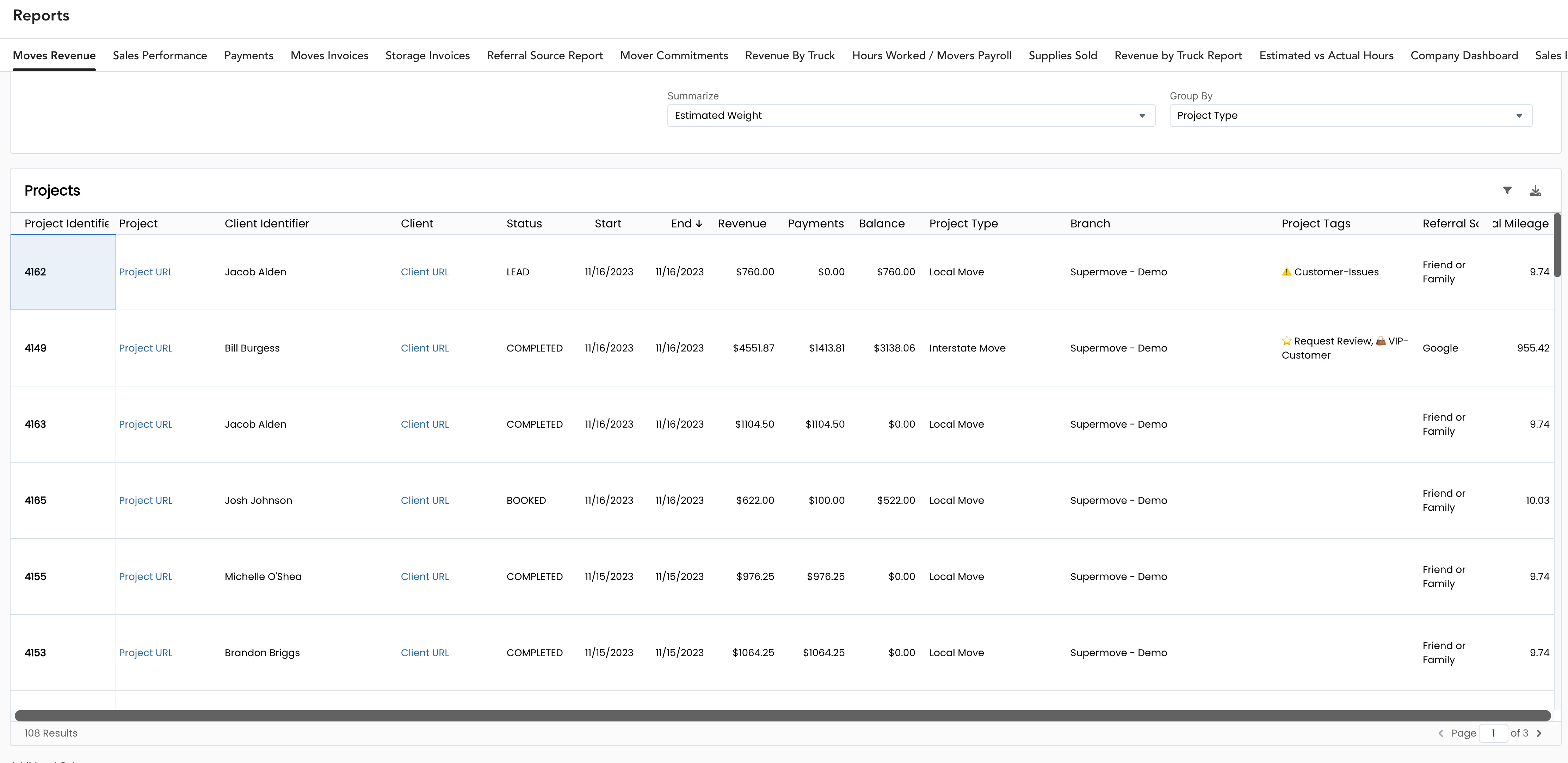1568x763 pixels.
Task: Open Project URL for project 4155
Action: 146,577
